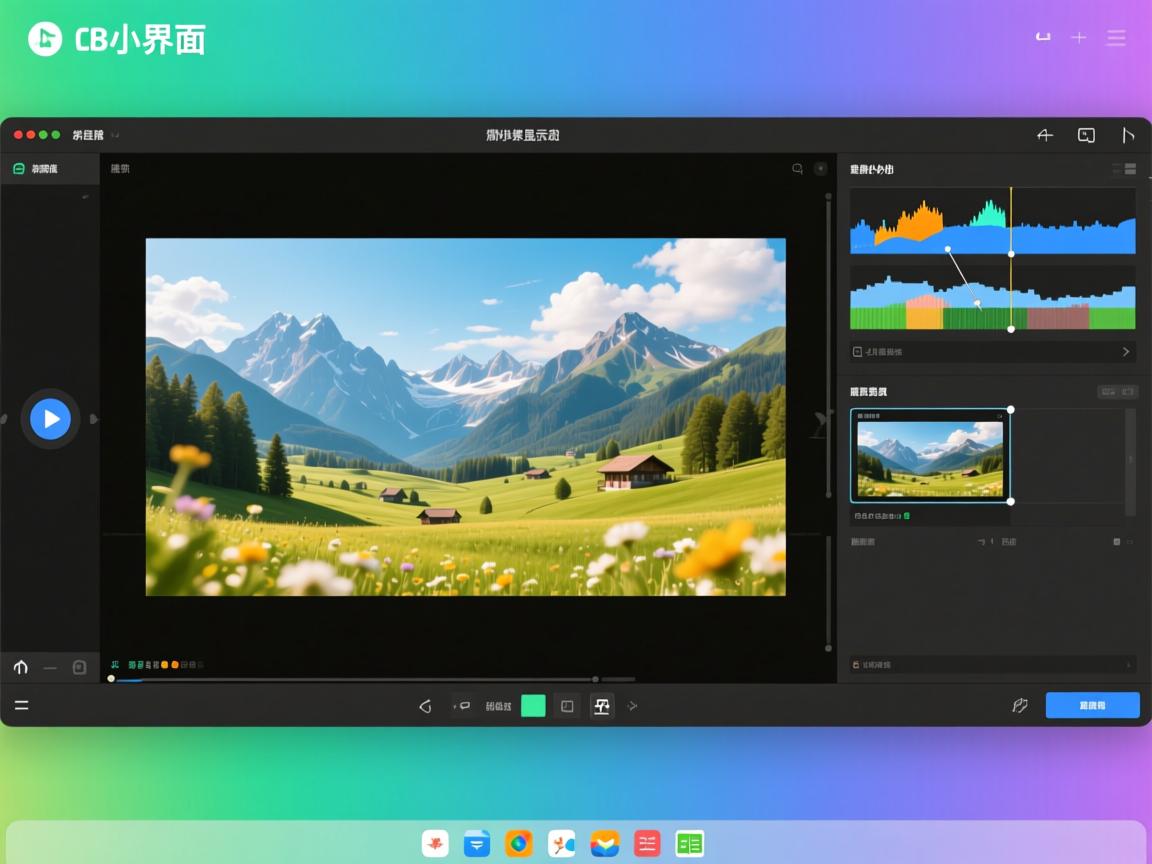Click the screen icon in window title bar
Viewport: 1152px width, 864px height.
[1086, 135]
